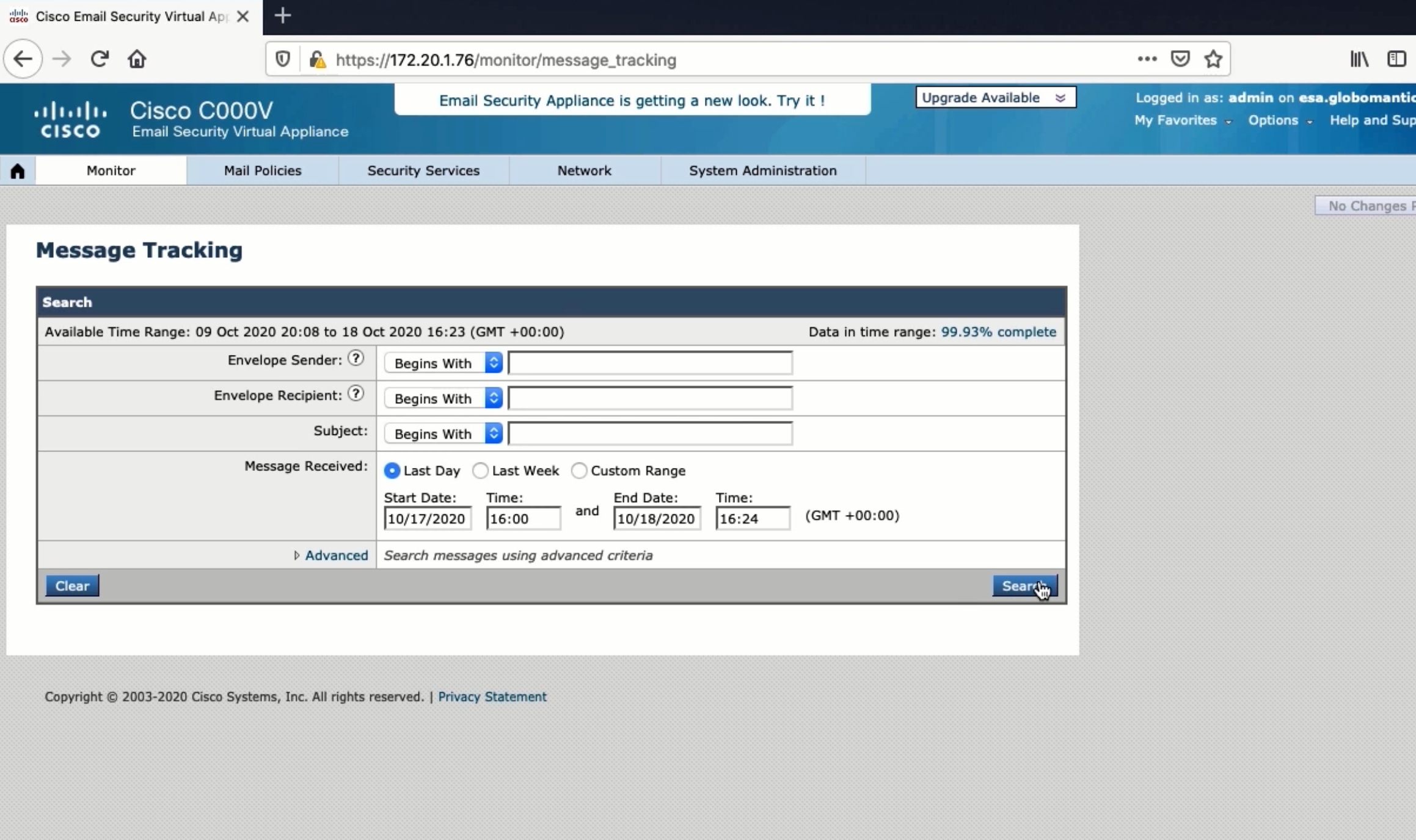Open the Upgrade Available dropdown

click(996, 98)
